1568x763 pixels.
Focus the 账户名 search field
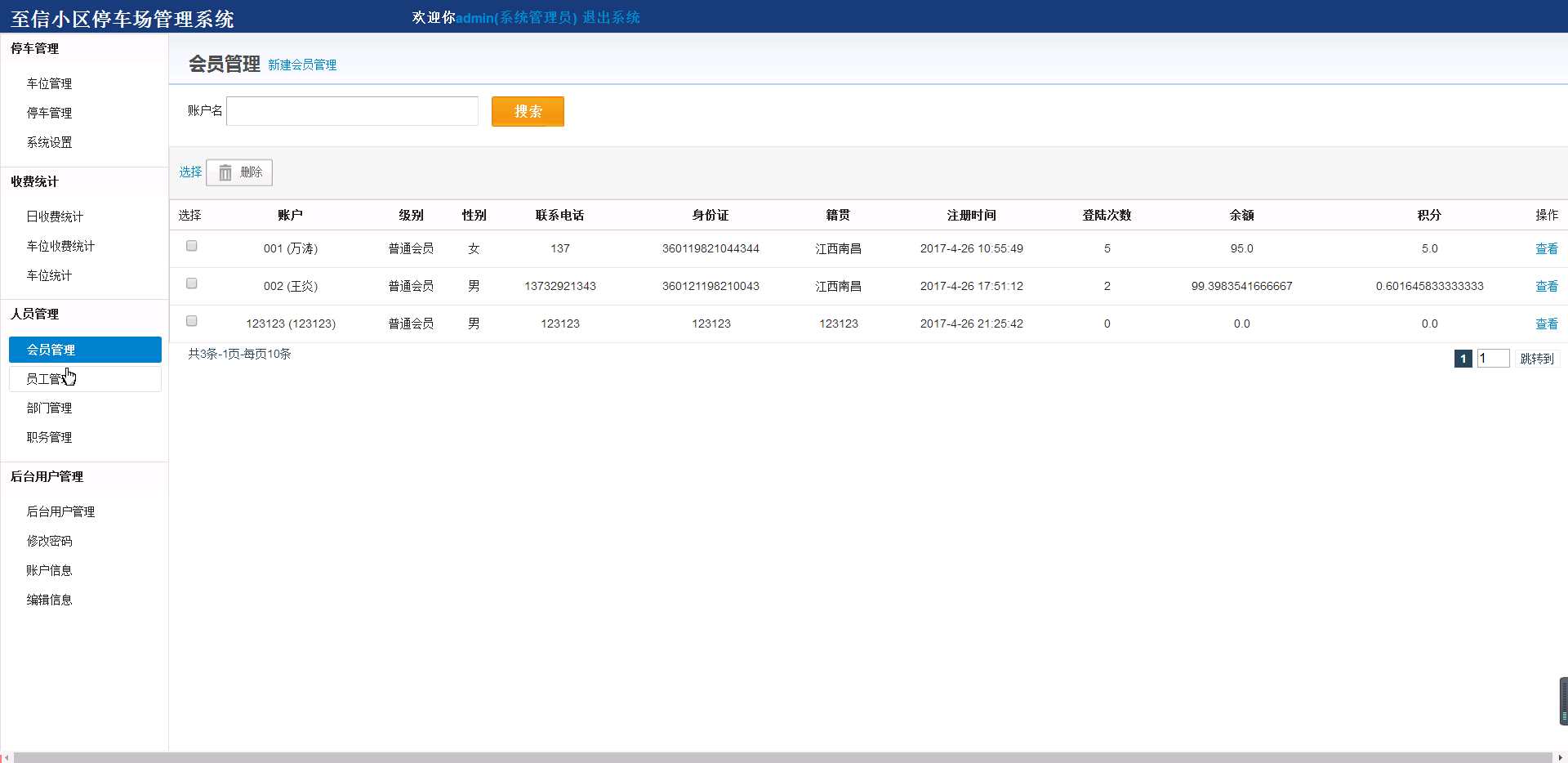click(352, 111)
